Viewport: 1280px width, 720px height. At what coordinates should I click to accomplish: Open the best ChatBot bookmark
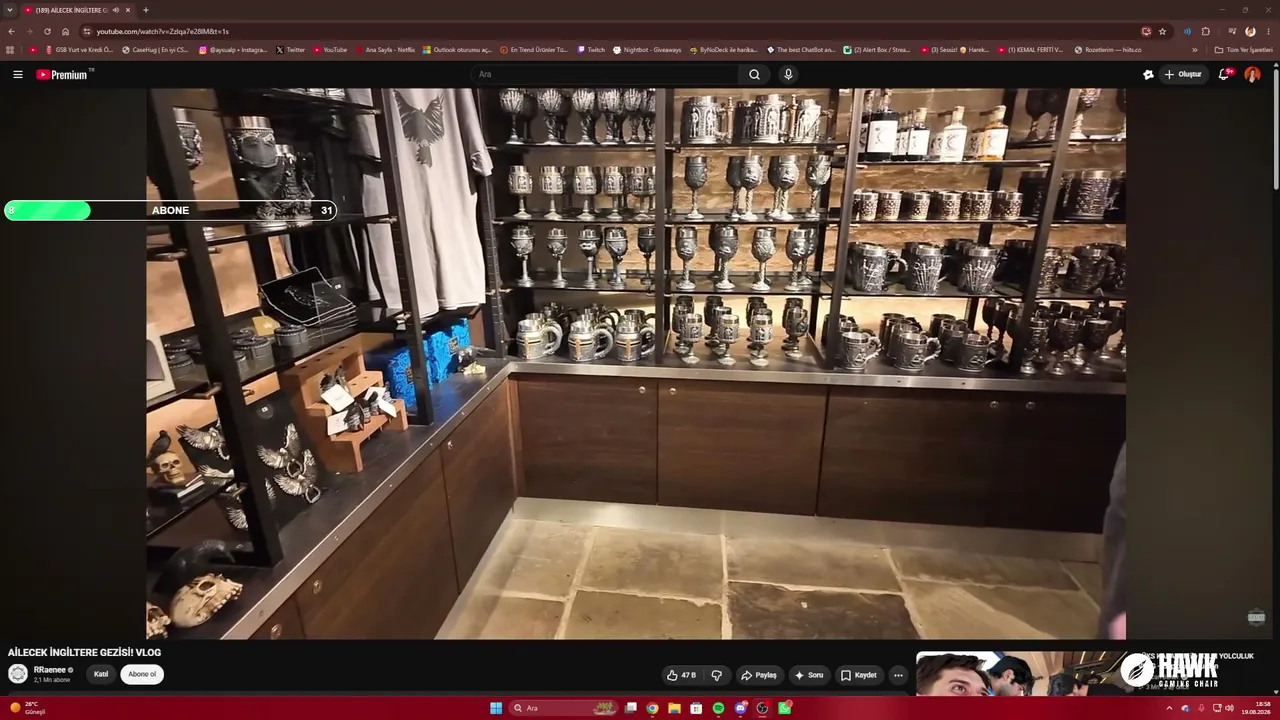pyautogui.click(x=801, y=49)
